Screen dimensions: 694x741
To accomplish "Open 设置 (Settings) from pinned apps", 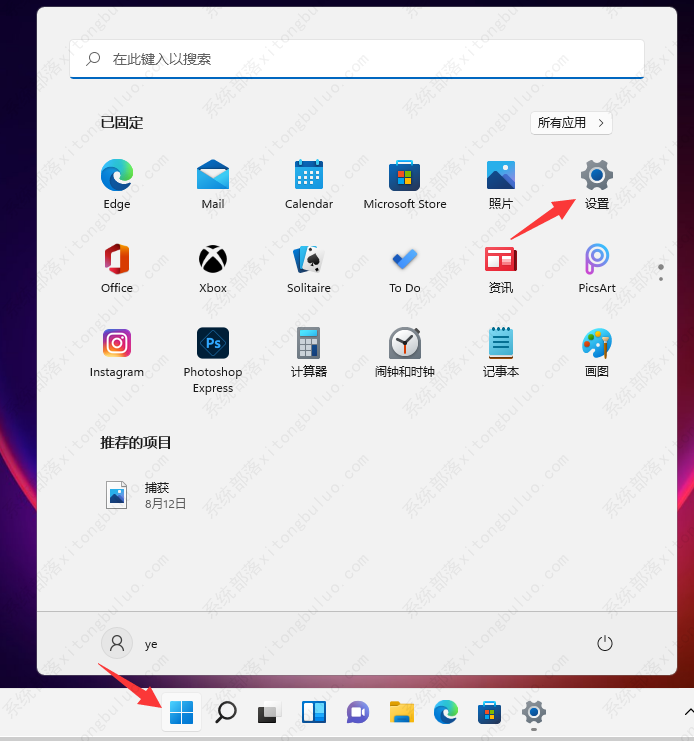I will pyautogui.click(x=597, y=184).
